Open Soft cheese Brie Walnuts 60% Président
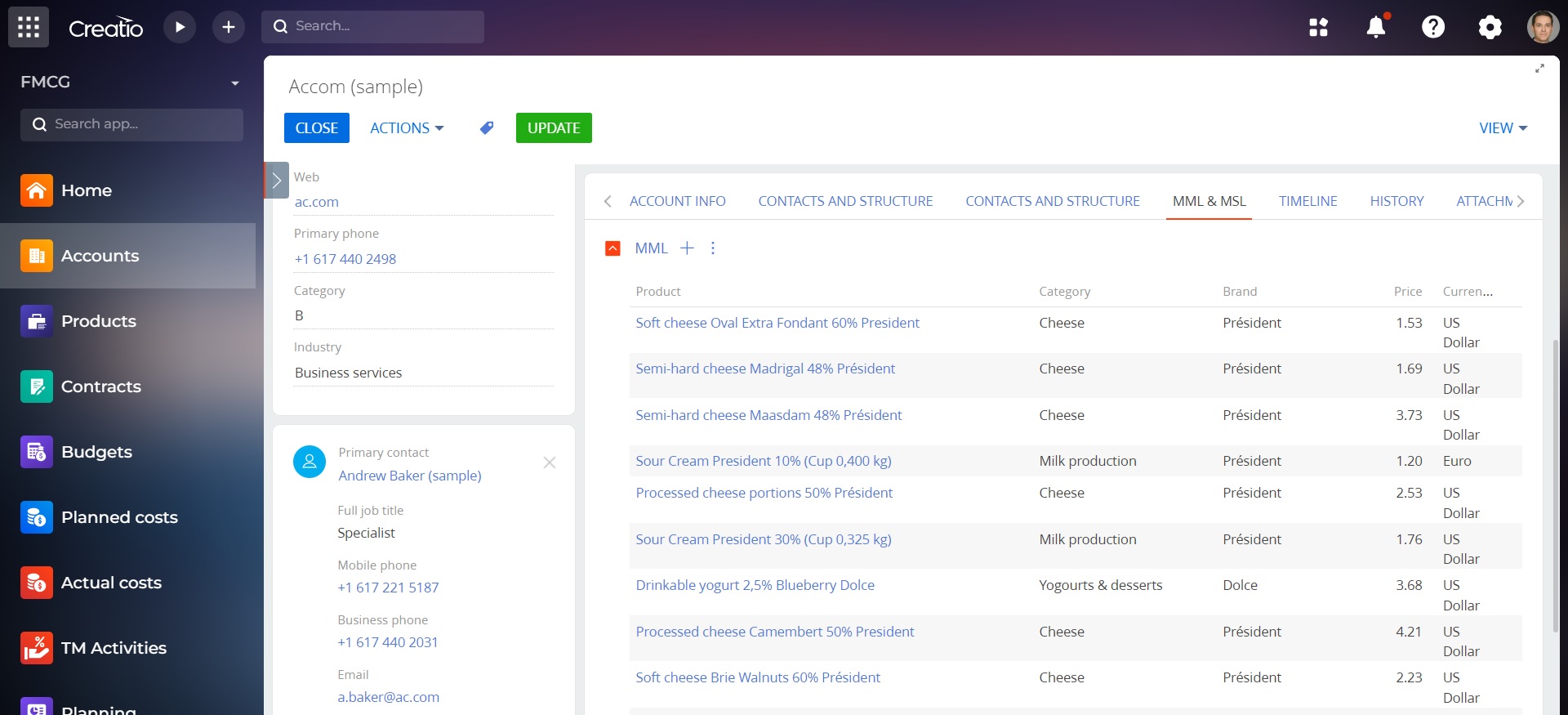The width and height of the screenshot is (1568, 715). (x=758, y=677)
